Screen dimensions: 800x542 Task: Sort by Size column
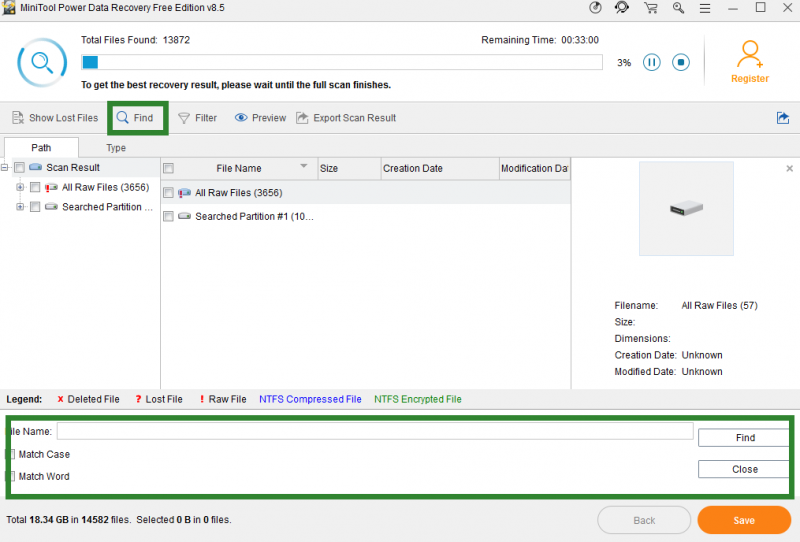click(x=349, y=168)
